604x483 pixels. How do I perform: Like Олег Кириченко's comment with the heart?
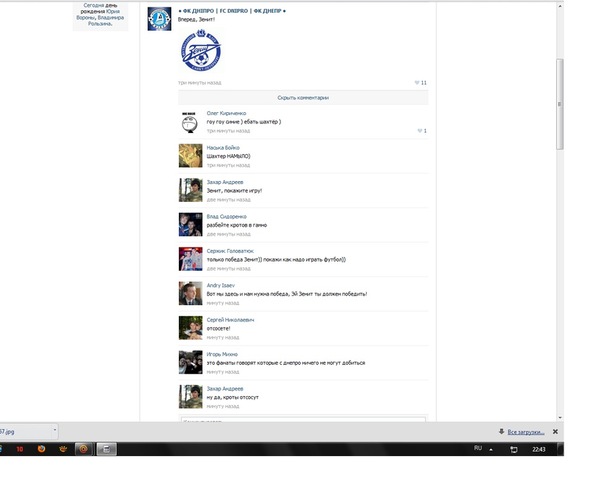[421, 131]
